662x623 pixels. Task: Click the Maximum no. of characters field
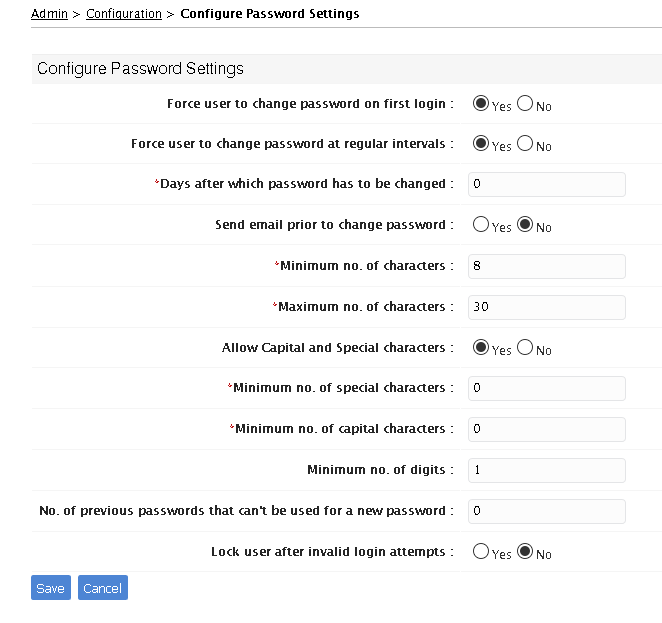(x=546, y=307)
